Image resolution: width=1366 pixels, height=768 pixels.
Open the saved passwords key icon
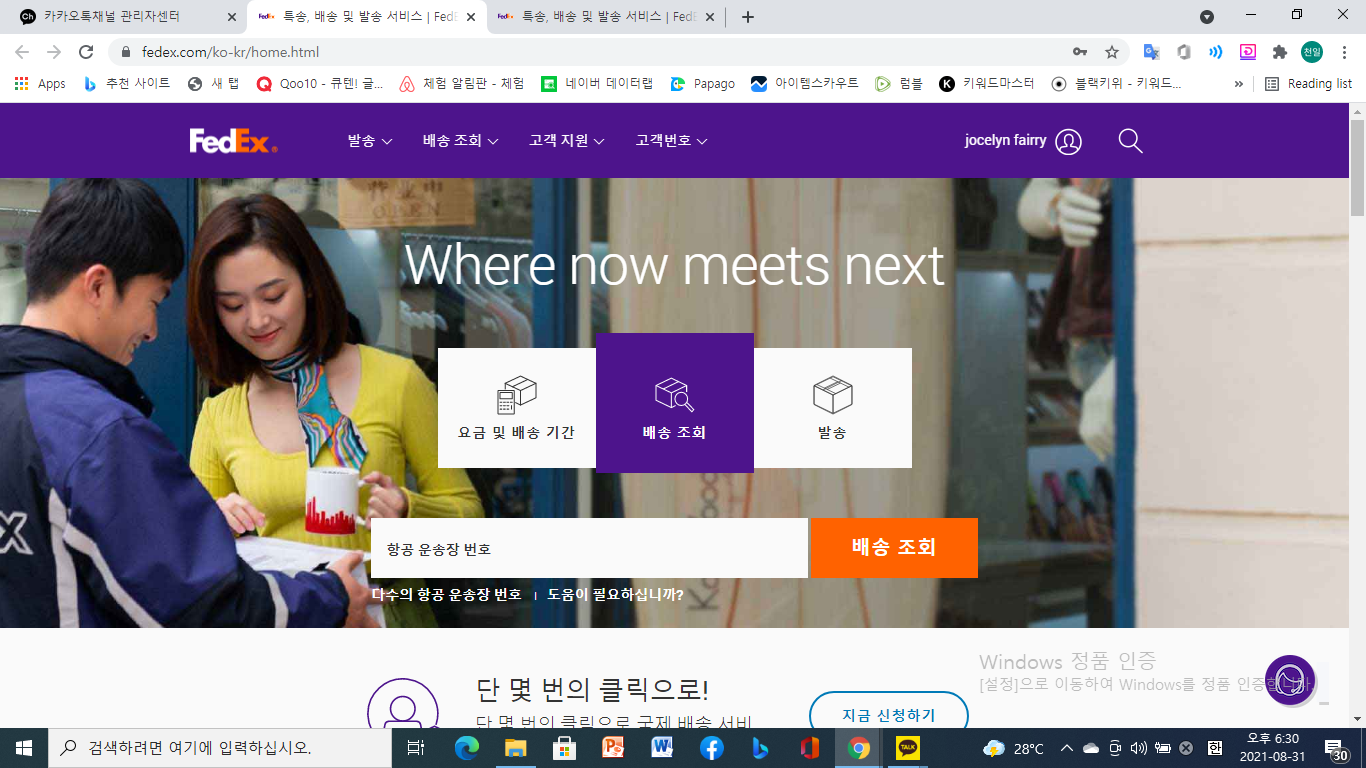click(1080, 52)
